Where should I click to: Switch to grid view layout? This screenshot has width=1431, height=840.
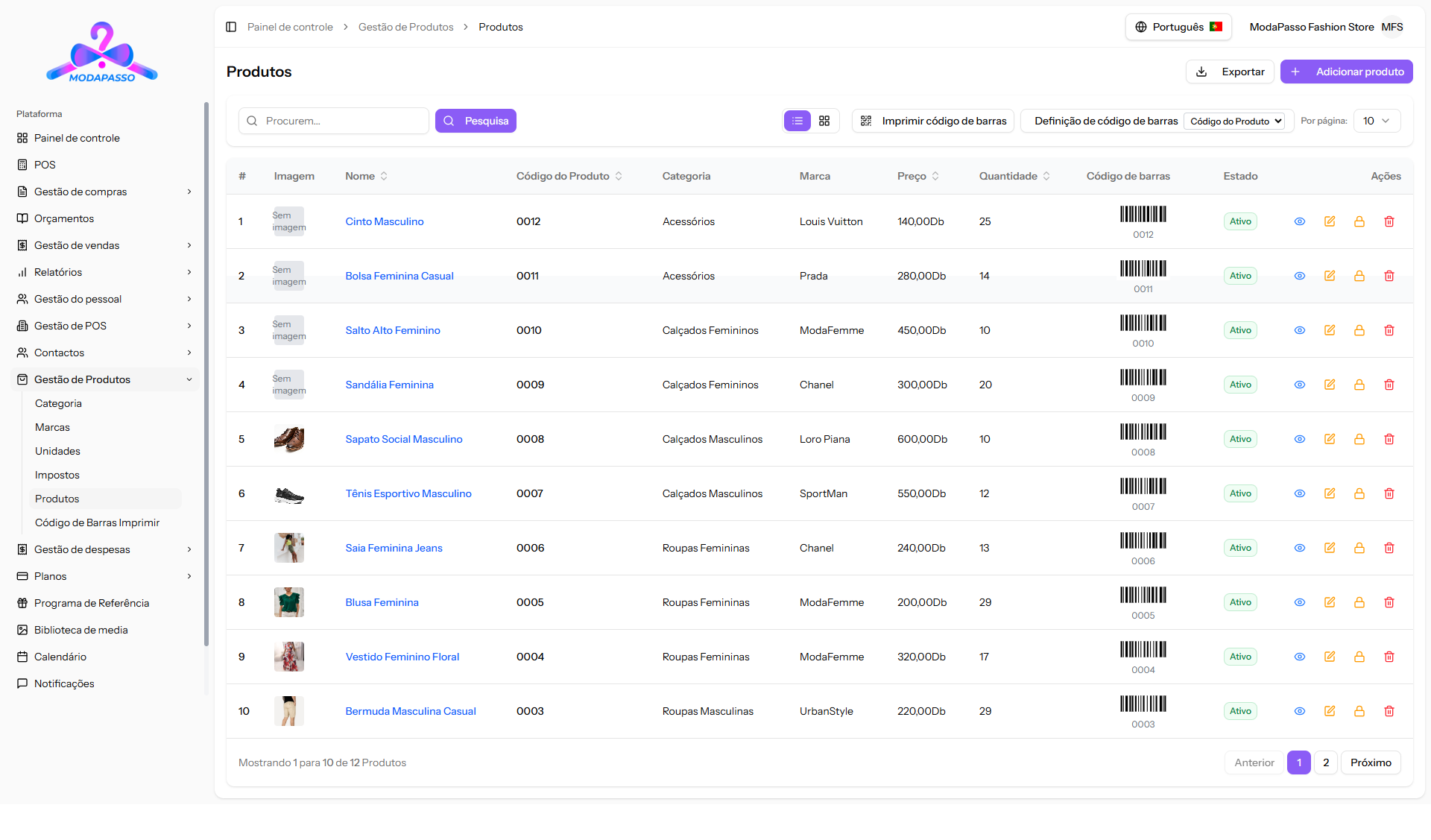[824, 121]
